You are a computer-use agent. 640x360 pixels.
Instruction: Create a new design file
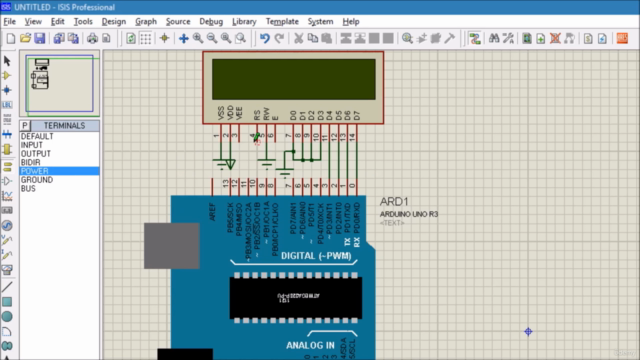(11, 38)
